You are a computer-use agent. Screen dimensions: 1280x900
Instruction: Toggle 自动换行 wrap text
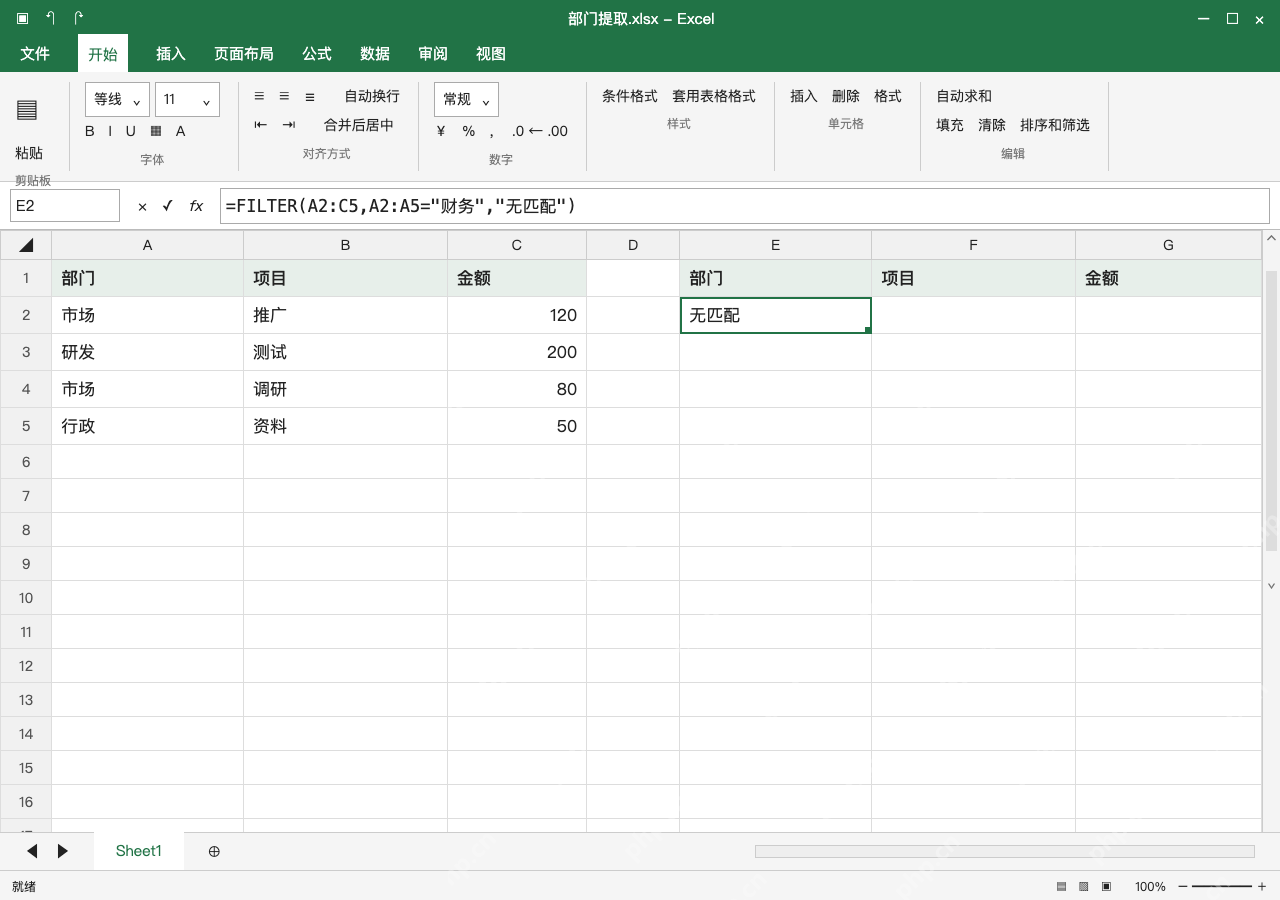coord(372,96)
